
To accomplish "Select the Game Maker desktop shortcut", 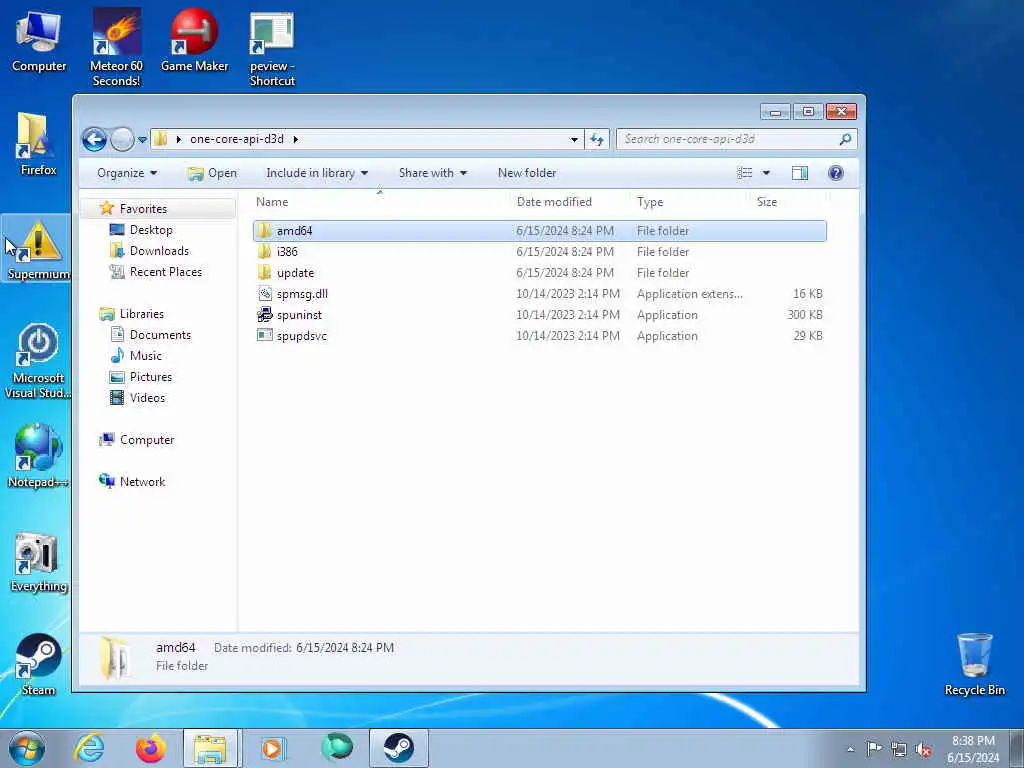I will [195, 40].
